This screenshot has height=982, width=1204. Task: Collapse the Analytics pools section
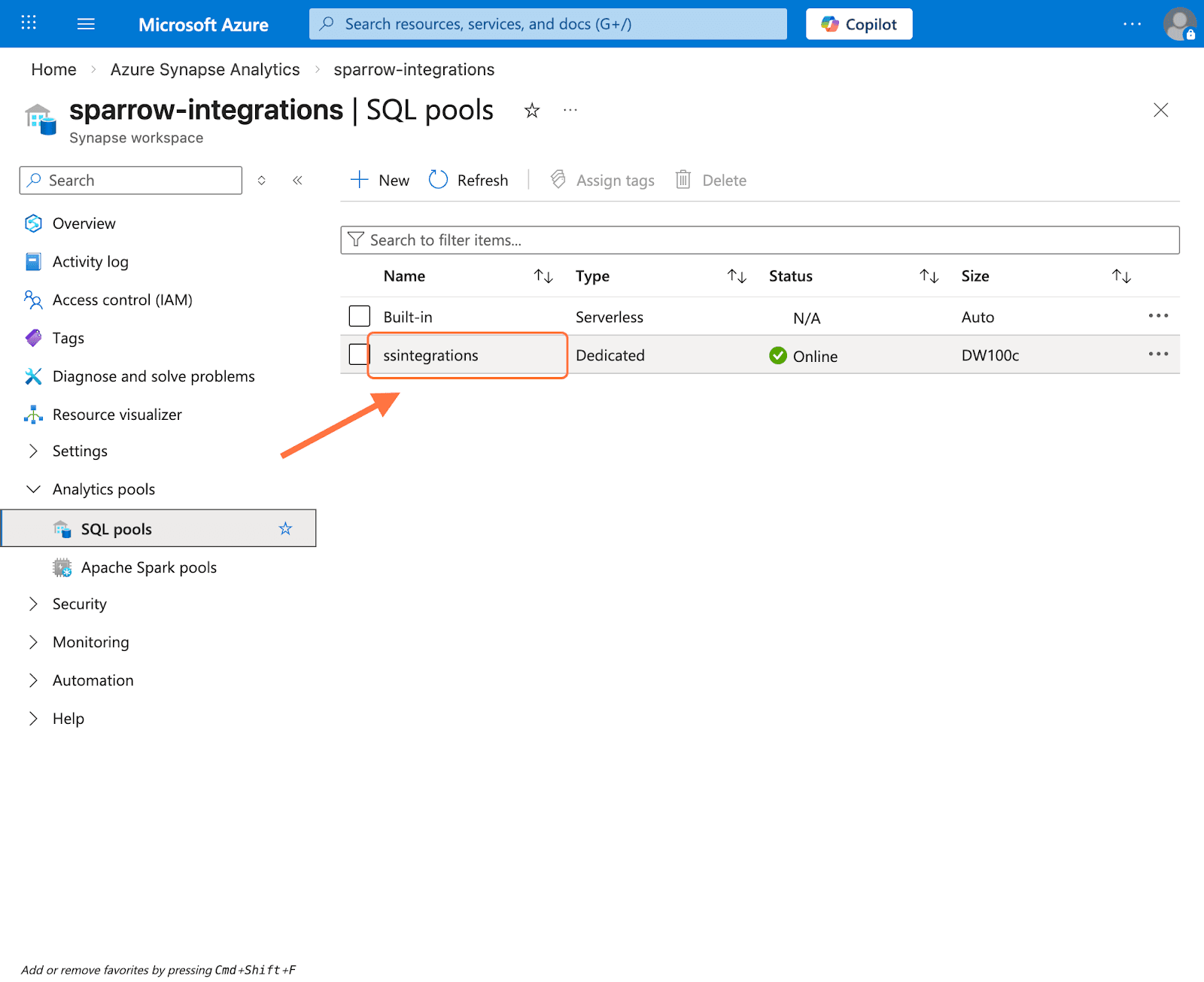(x=33, y=489)
